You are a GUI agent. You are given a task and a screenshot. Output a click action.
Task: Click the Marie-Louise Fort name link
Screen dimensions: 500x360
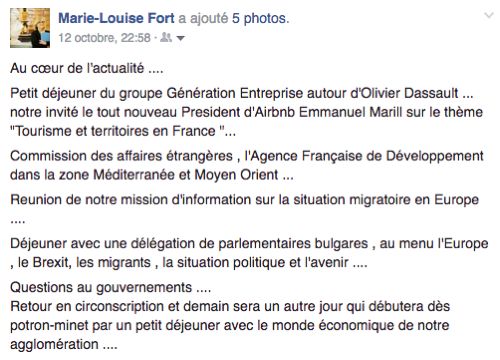tap(116, 18)
